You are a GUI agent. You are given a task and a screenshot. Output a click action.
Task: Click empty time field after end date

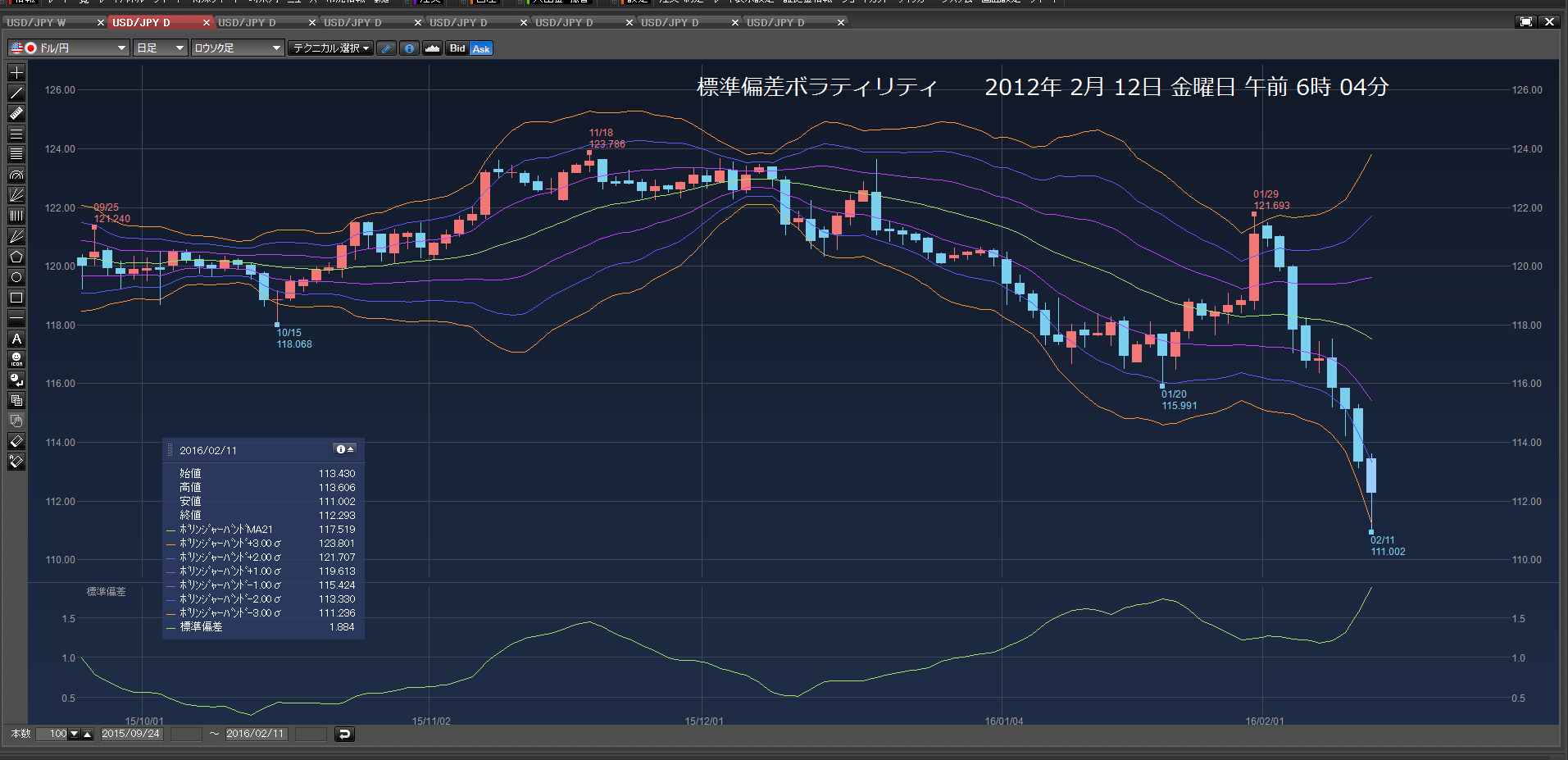[x=311, y=734]
